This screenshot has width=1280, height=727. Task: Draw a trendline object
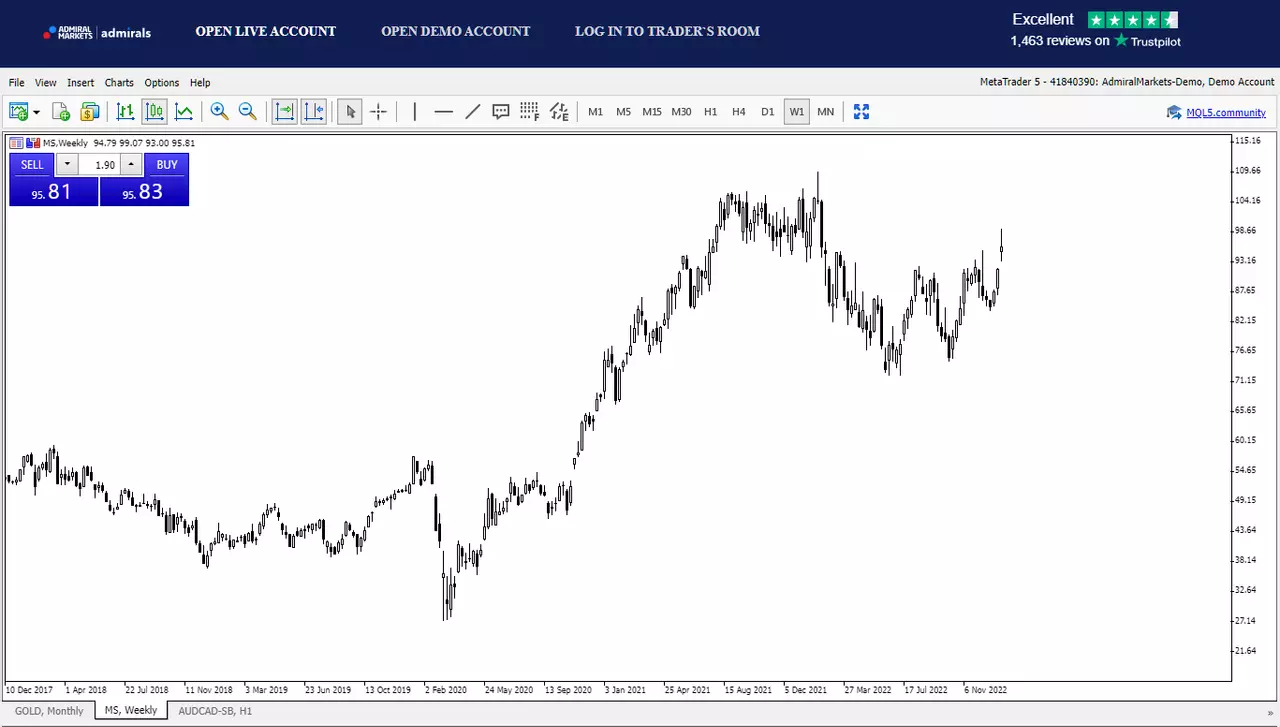click(473, 112)
